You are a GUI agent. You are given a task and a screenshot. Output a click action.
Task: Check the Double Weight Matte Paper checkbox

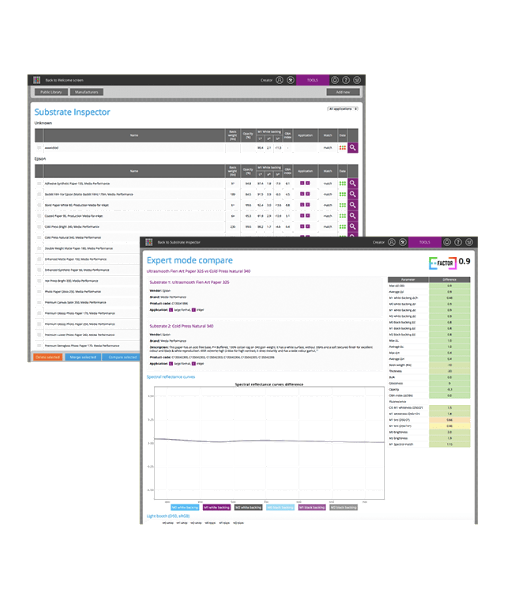click(39, 248)
